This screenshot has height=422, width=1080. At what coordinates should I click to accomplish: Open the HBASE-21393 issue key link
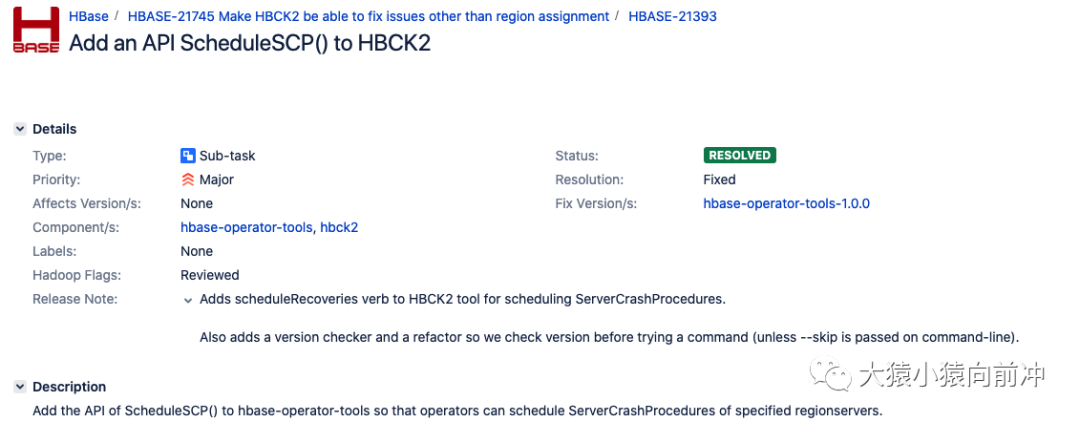tap(672, 16)
